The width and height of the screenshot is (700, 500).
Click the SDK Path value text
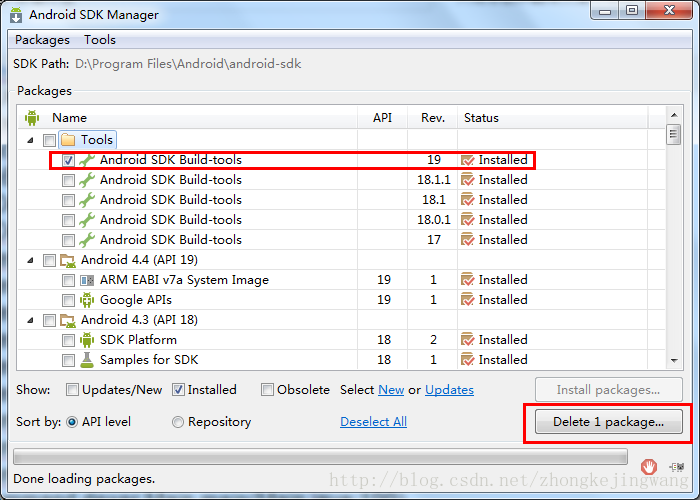[188, 64]
